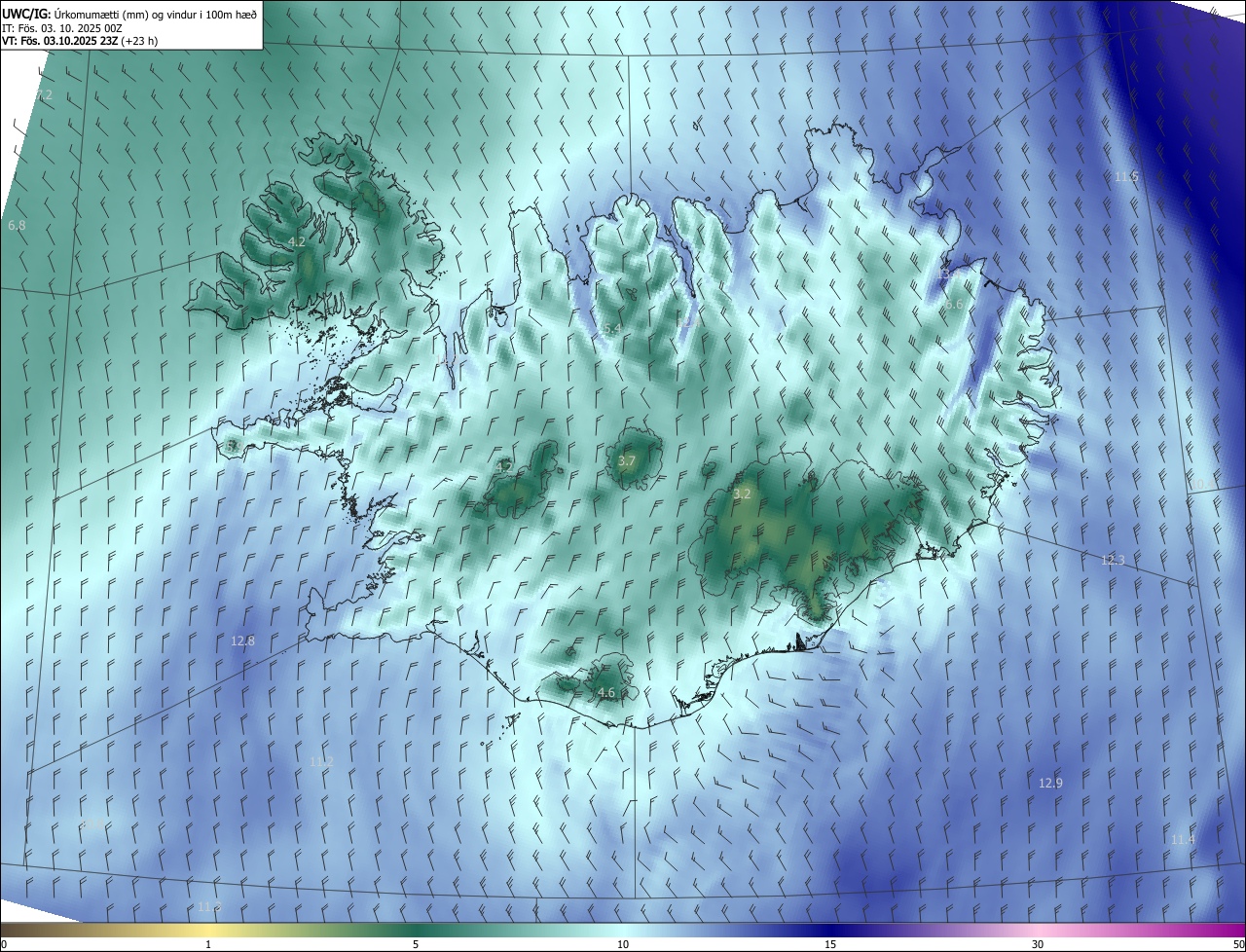This screenshot has width=1246, height=952.
Task: Click the 15 tick label on the color bar
Action: pos(830,944)
